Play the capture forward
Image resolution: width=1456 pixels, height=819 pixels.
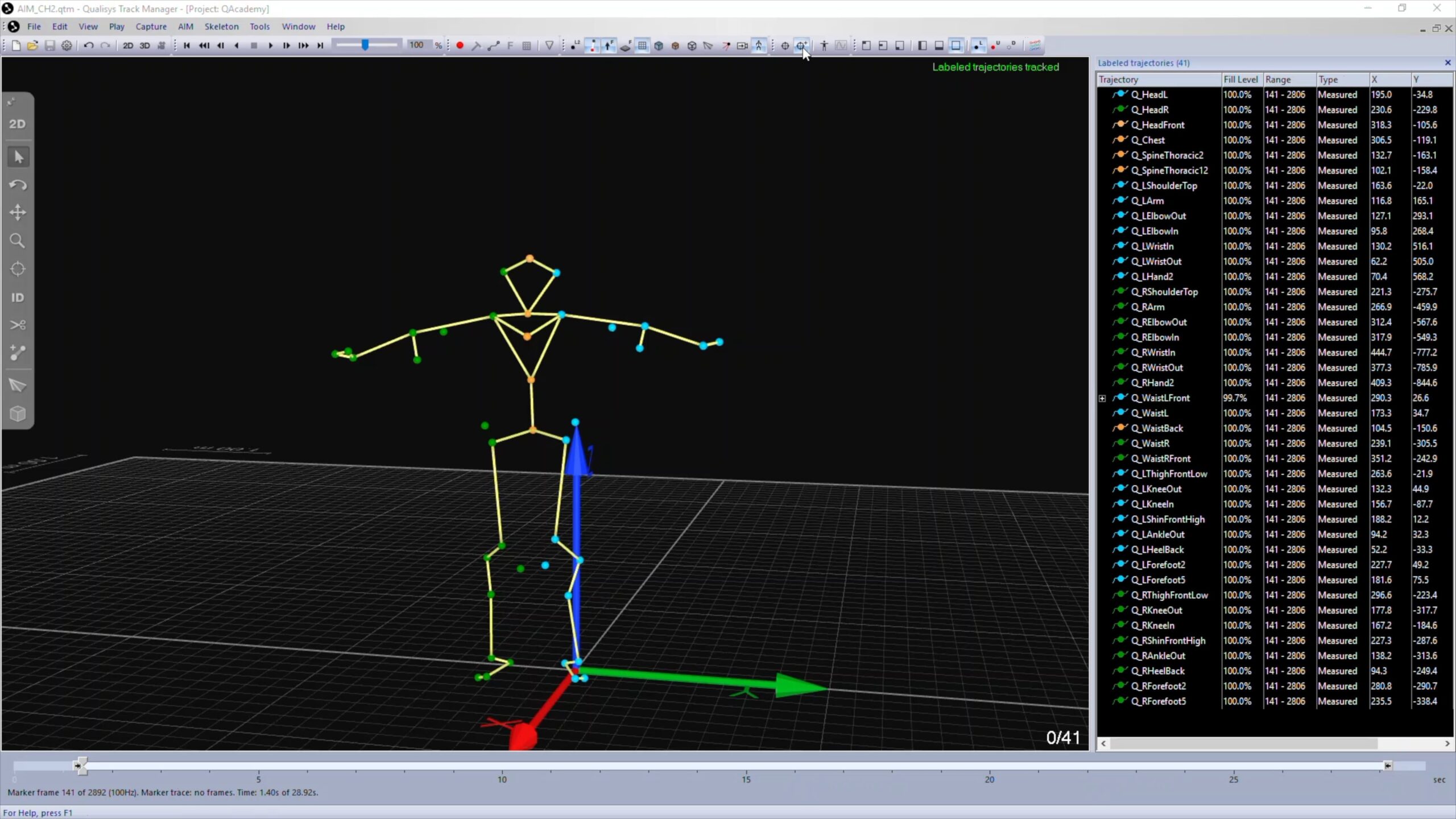pos(270,45)
